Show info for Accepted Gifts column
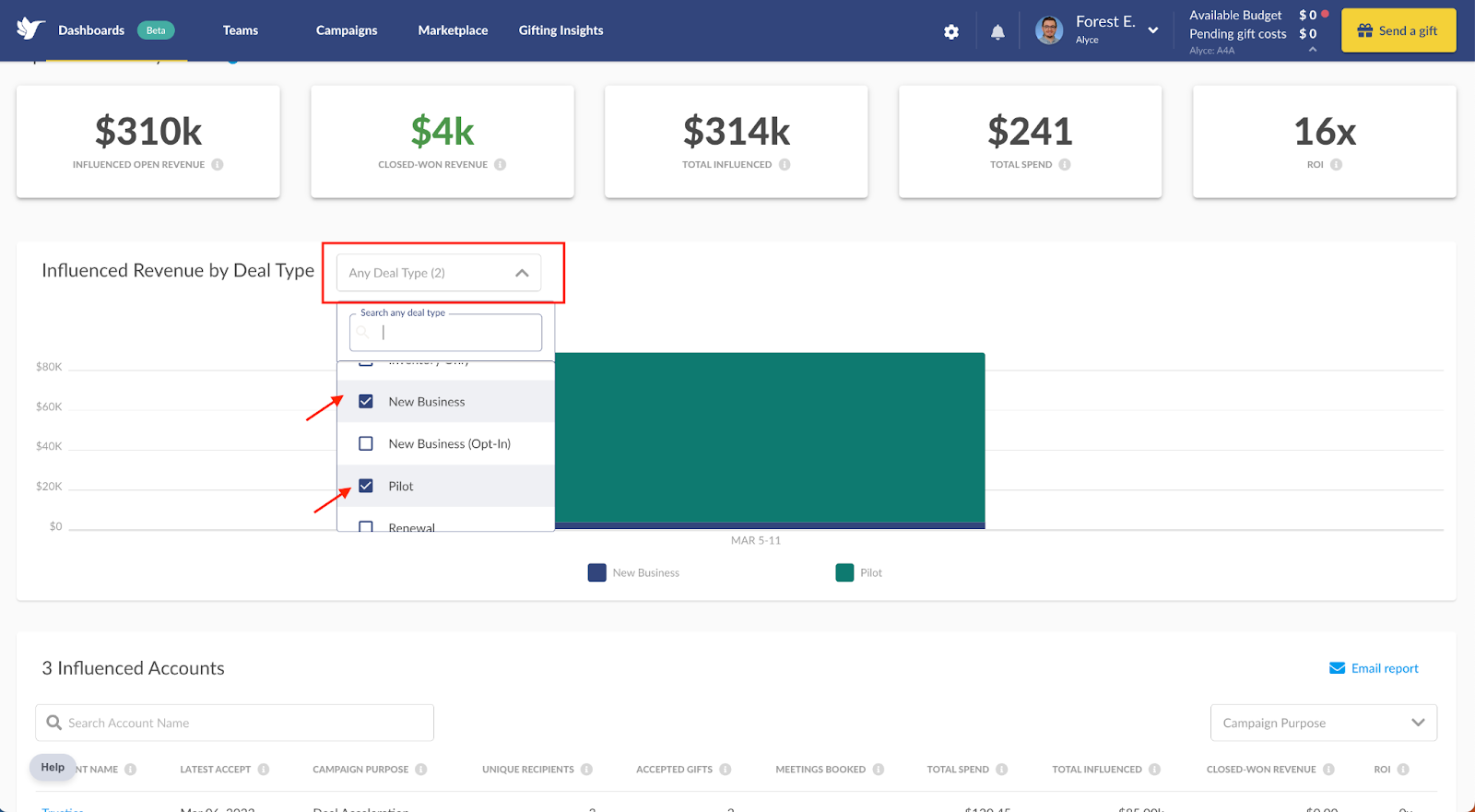Viewport: 1475px width, 812px height. coord(726,770)
